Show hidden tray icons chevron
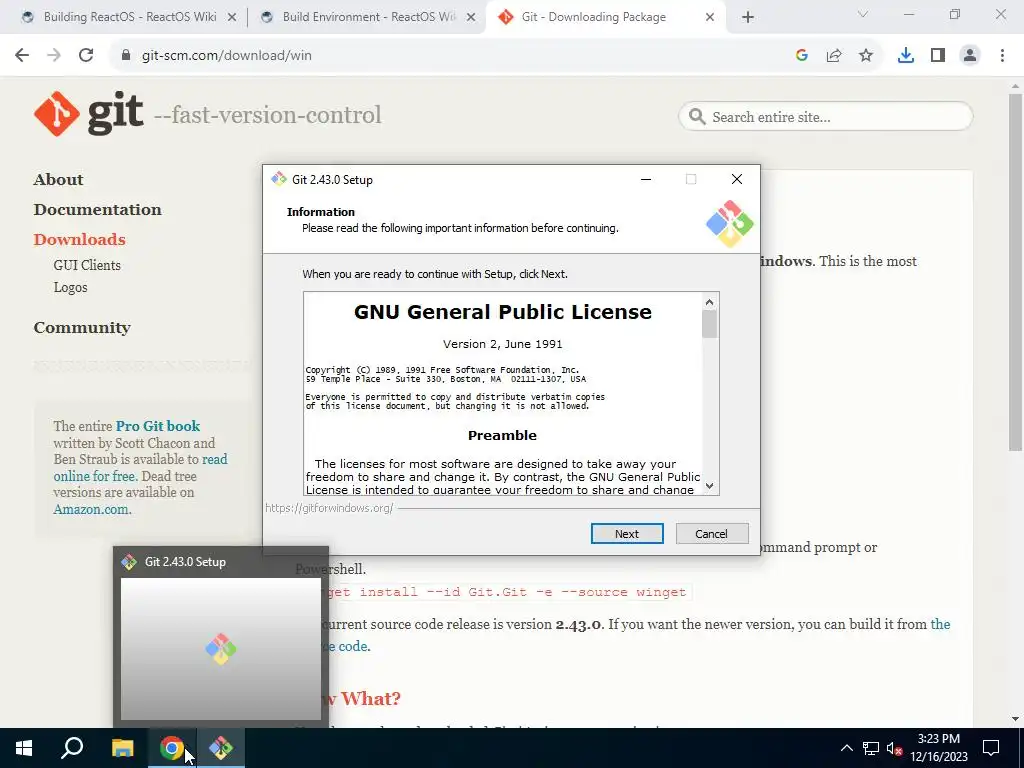This screenshot has width=1024, height=768. pos(846,748)
